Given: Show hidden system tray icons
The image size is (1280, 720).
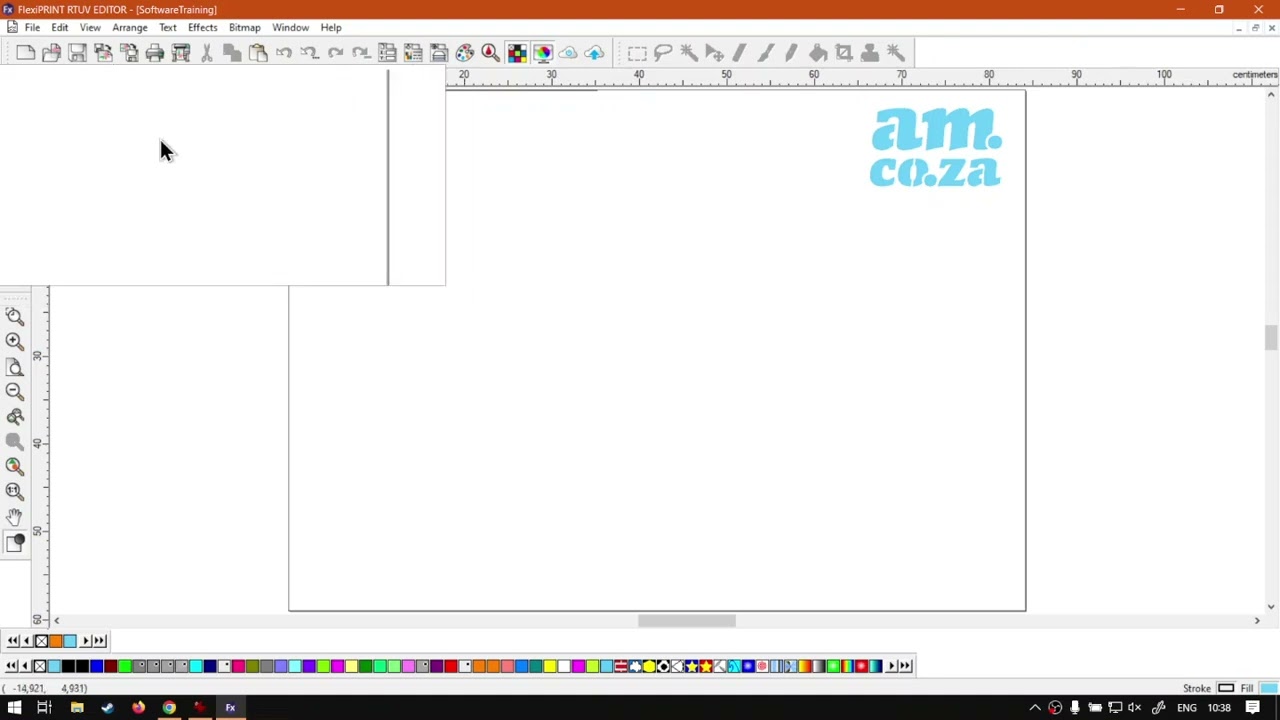Looking at the screenshot, I should point(1035,708).
